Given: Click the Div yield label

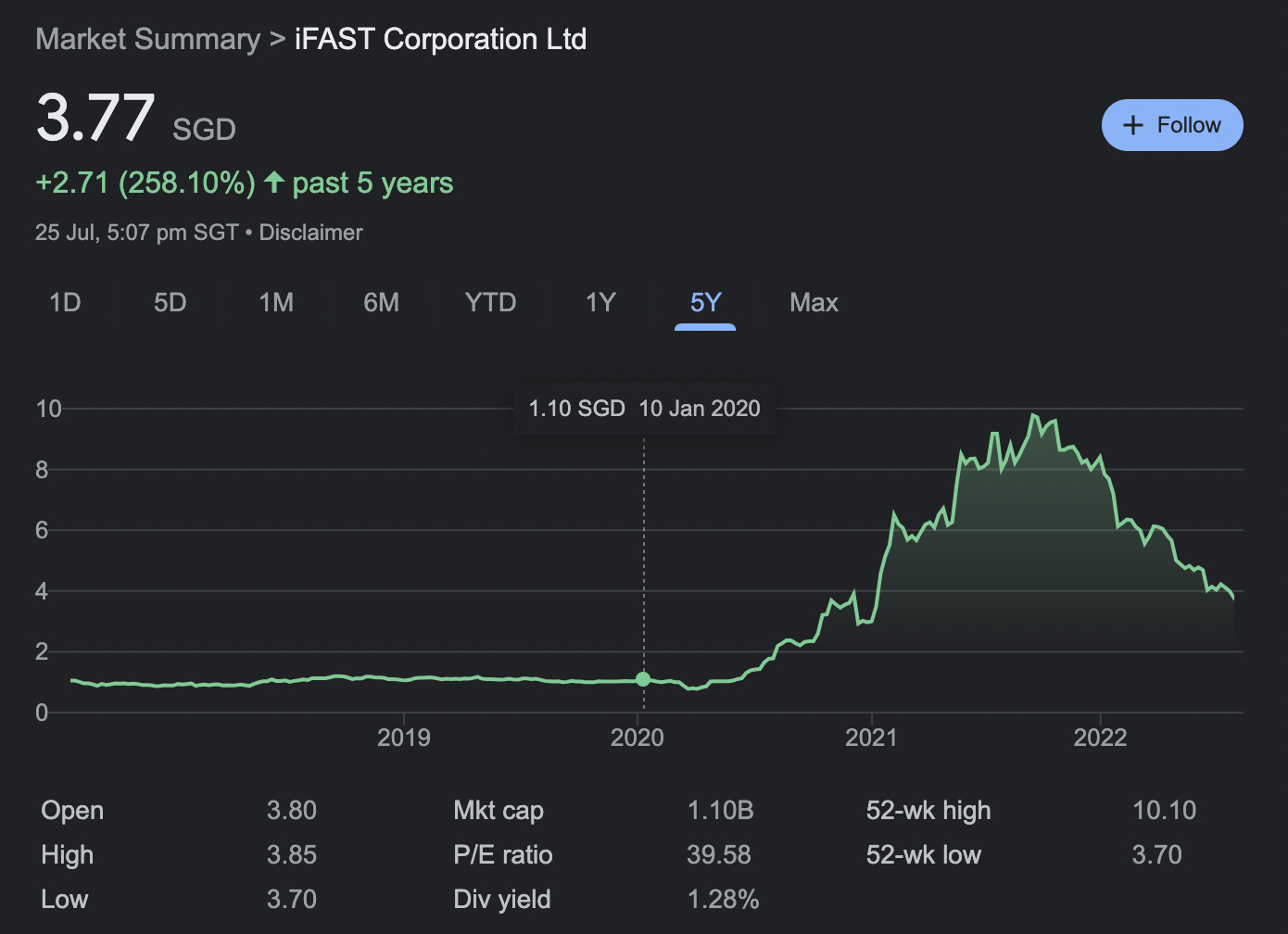Looking at the screenshot, I should (502, 899).
